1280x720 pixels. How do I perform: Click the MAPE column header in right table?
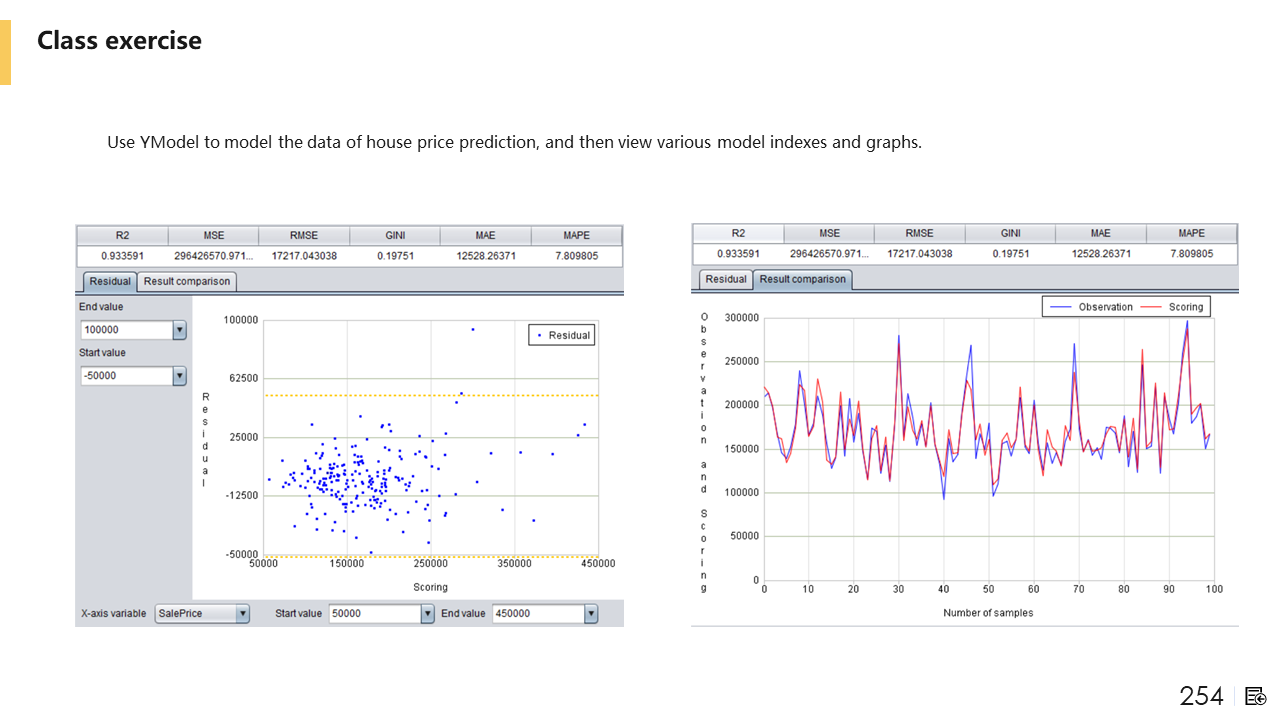click(1191, 233)
